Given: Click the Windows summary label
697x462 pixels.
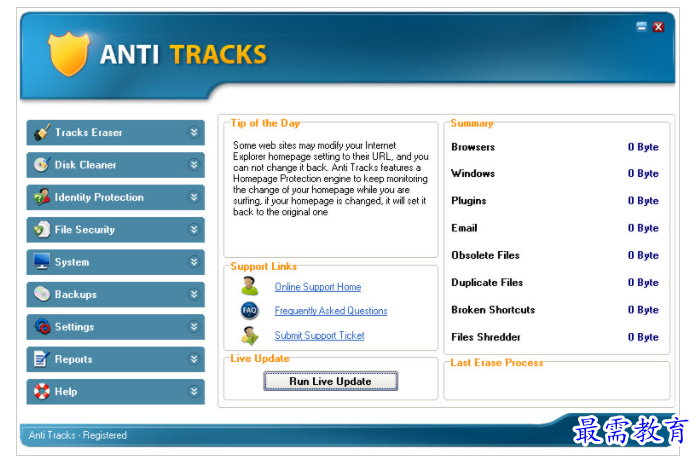Looking at the screenshot, I should coord(473,173).
